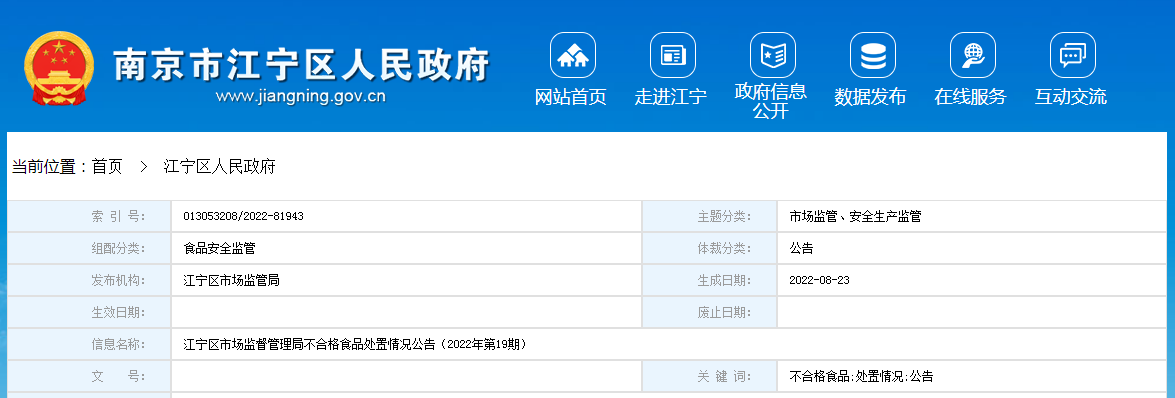1175x398 pixels.
Task: Click the breadcrumb arrow separator
Action: tap(144, 167)
